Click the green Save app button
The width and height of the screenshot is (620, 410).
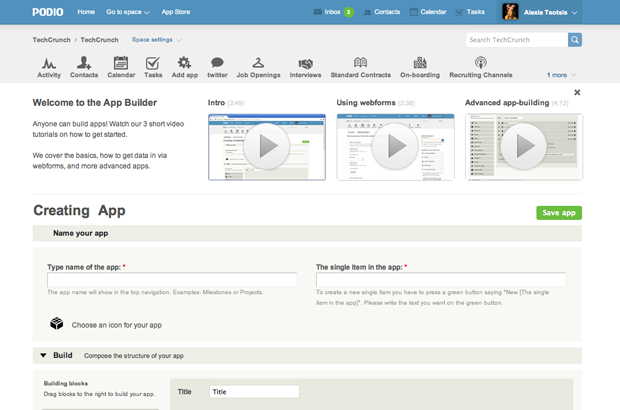coord(558,212)
